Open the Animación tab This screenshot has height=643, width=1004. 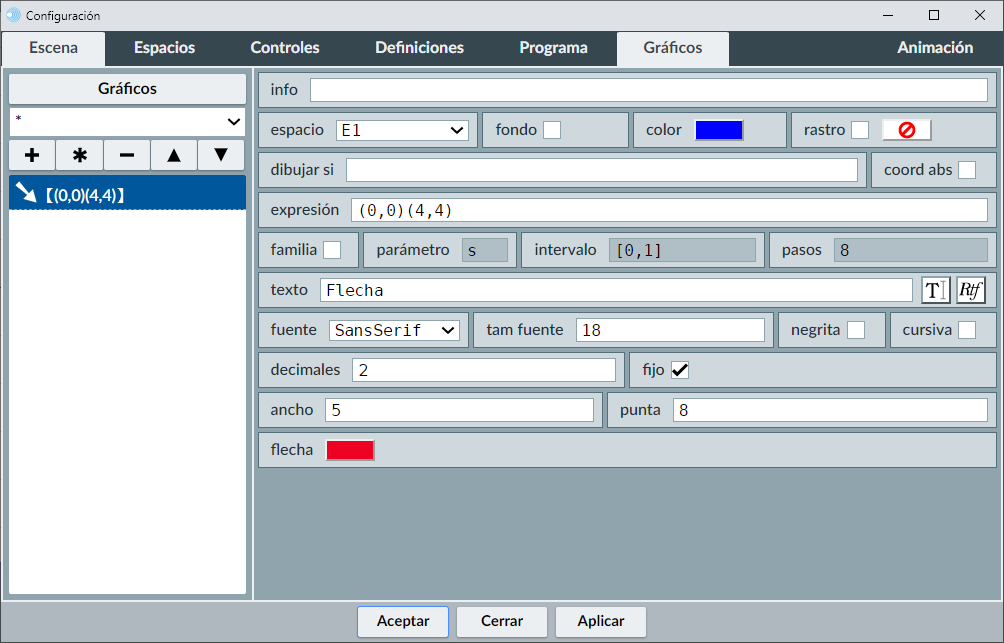(x=934, y=48)
